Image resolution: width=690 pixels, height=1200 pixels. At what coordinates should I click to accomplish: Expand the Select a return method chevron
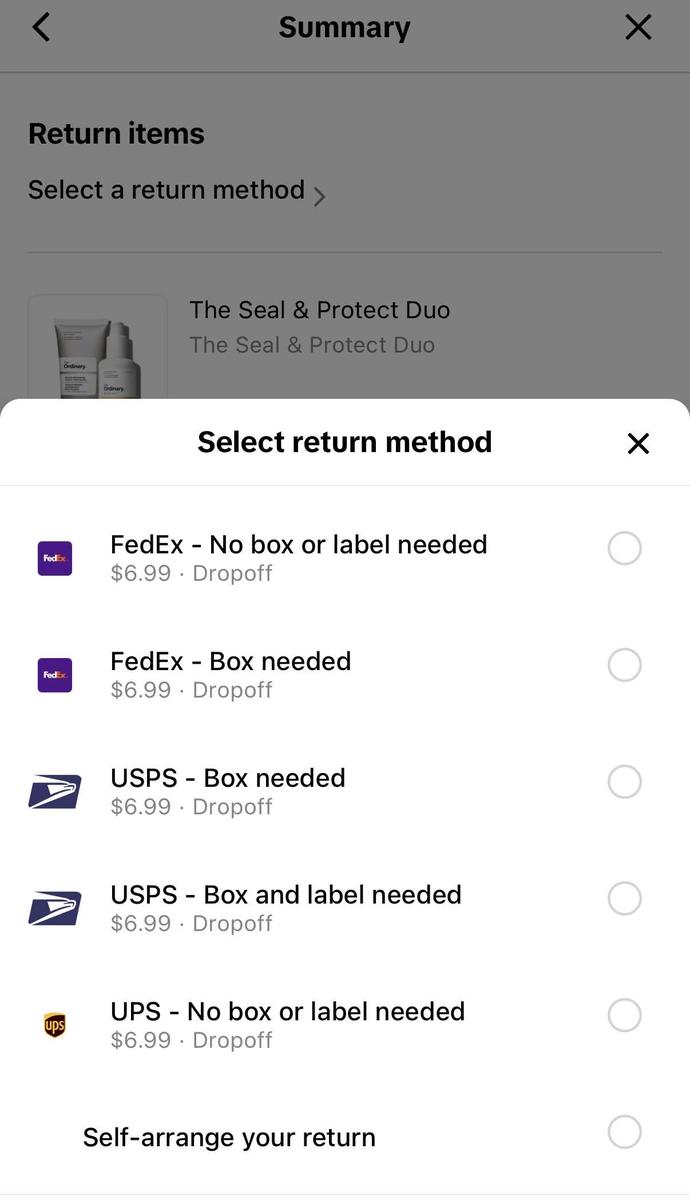pos(320,196)
